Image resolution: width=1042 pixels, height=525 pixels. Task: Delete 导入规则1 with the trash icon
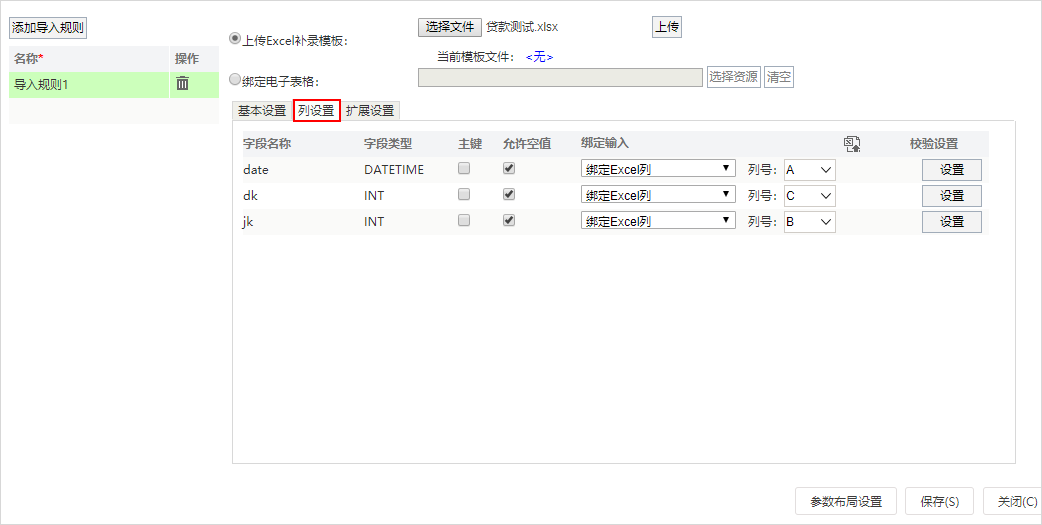coord(182,84)
